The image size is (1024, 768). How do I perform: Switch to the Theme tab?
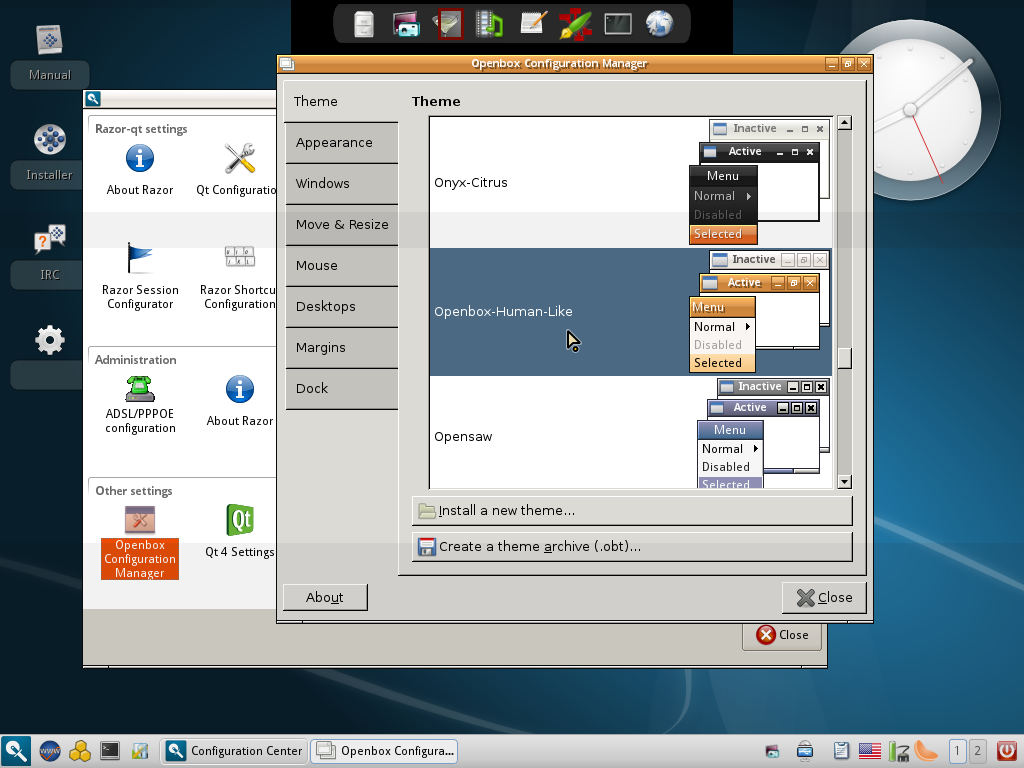coord(341,101)
